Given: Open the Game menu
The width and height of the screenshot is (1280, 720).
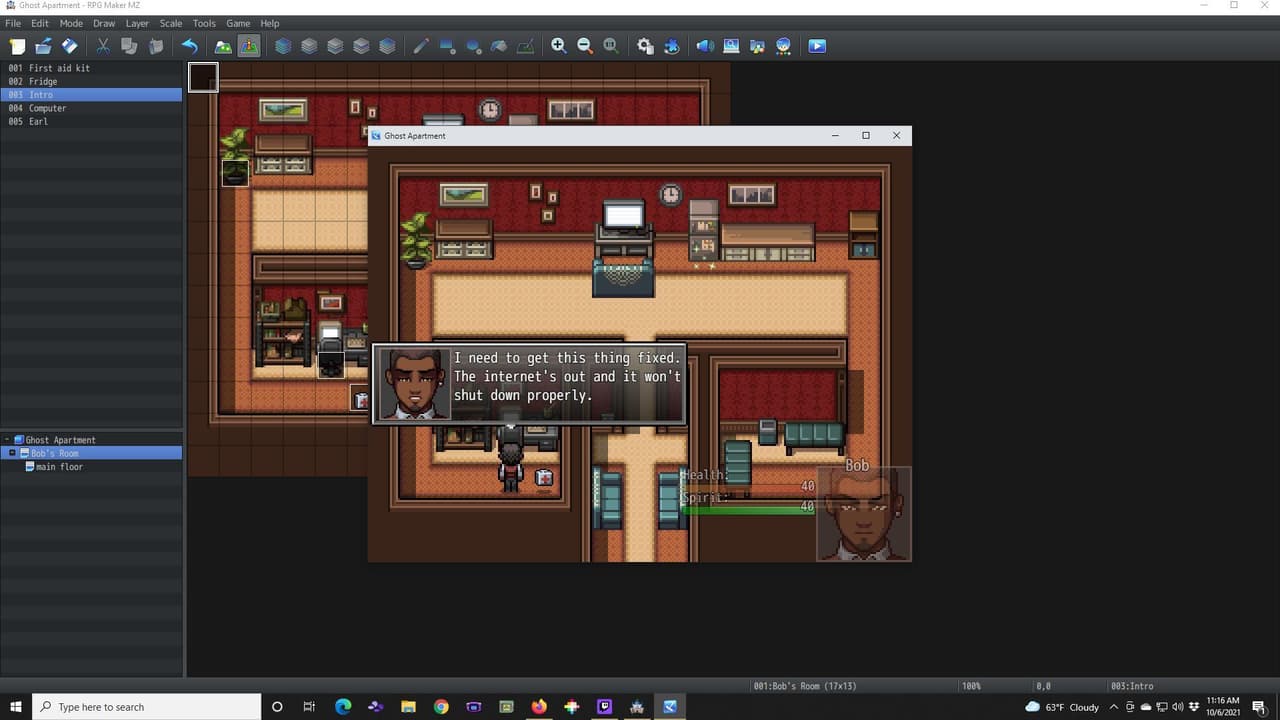Looking at the screenshot, I should (238, 23).
